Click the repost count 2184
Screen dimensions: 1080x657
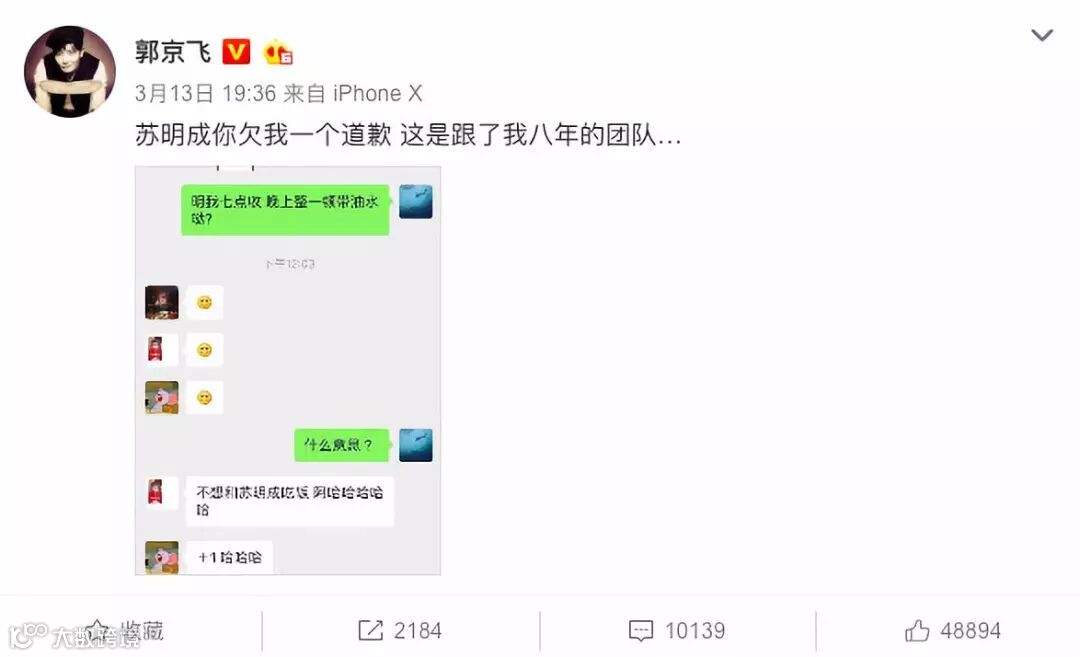coord(417,631)
